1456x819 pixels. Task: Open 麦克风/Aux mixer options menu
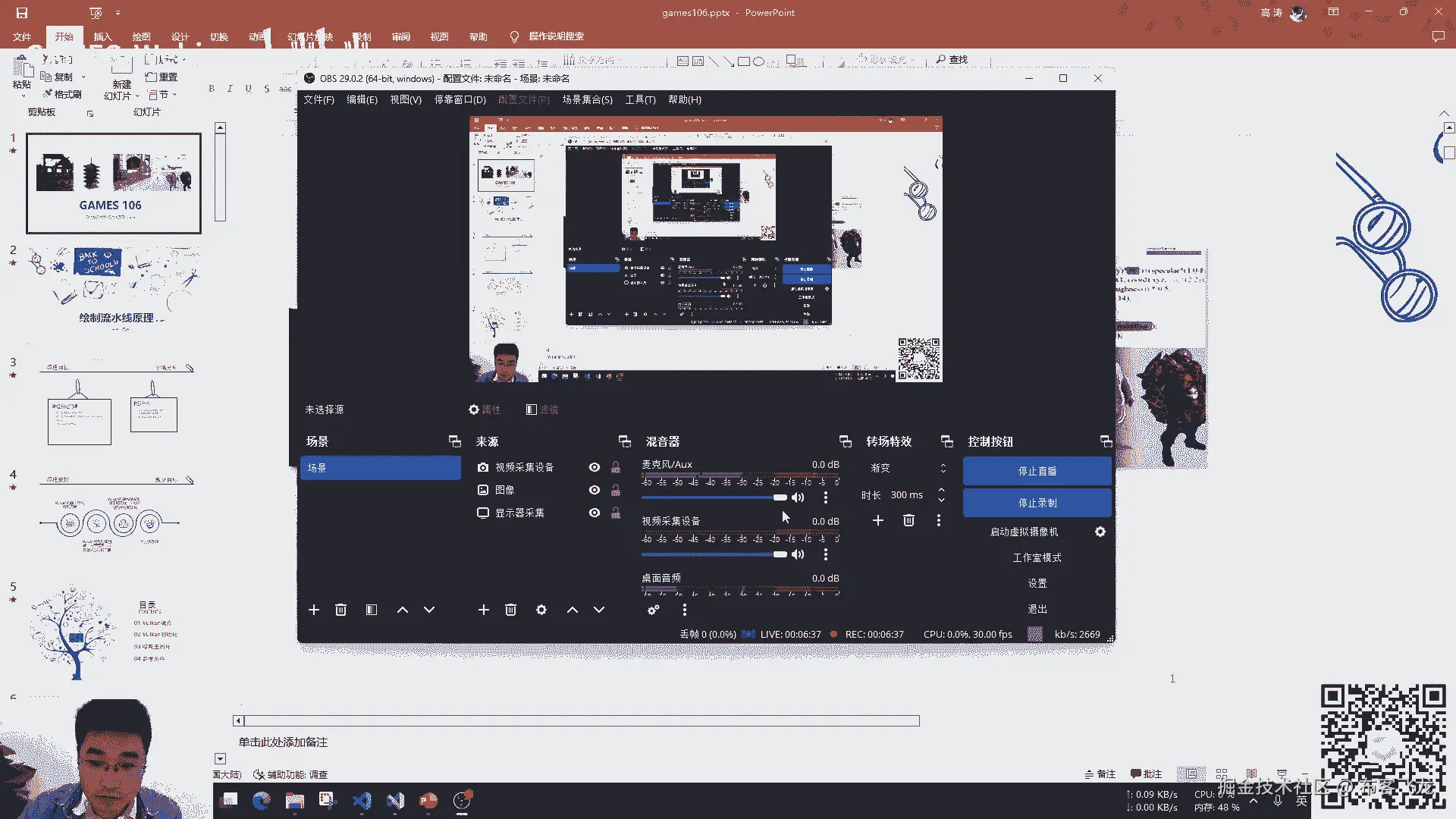(x=826, y=497)
